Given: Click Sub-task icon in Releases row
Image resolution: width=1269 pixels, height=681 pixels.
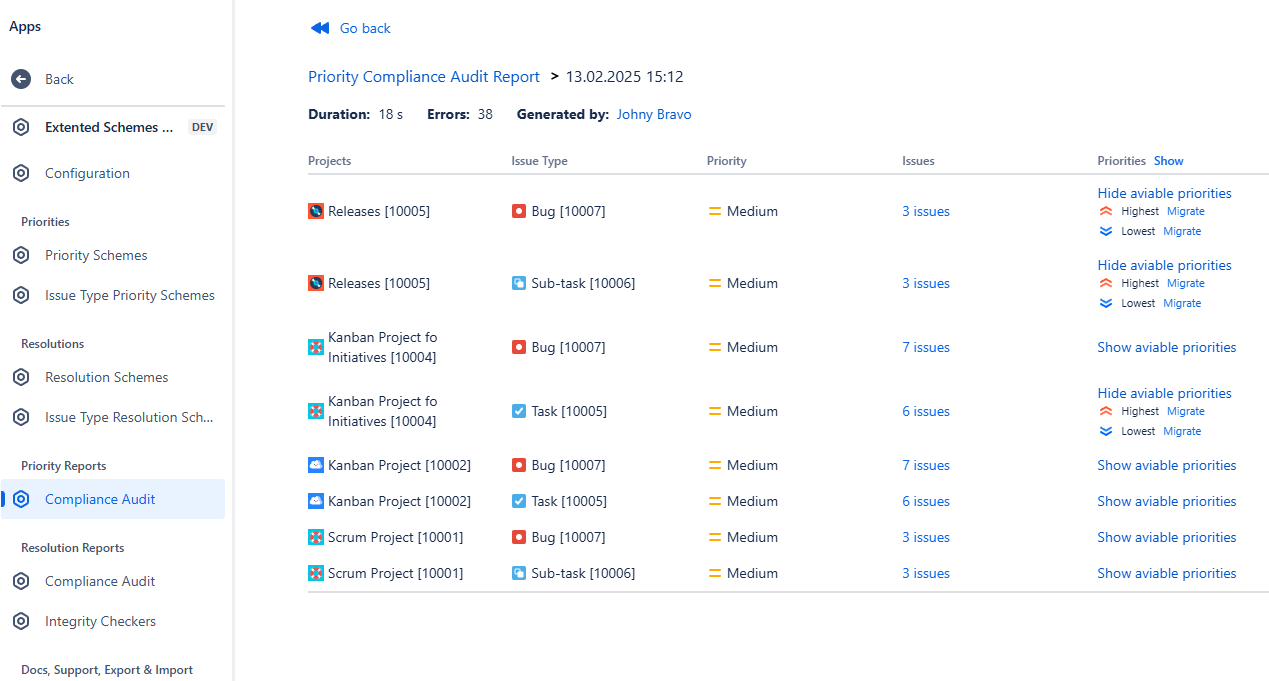Looking at the screenshot, I should [x=519, y=283].
